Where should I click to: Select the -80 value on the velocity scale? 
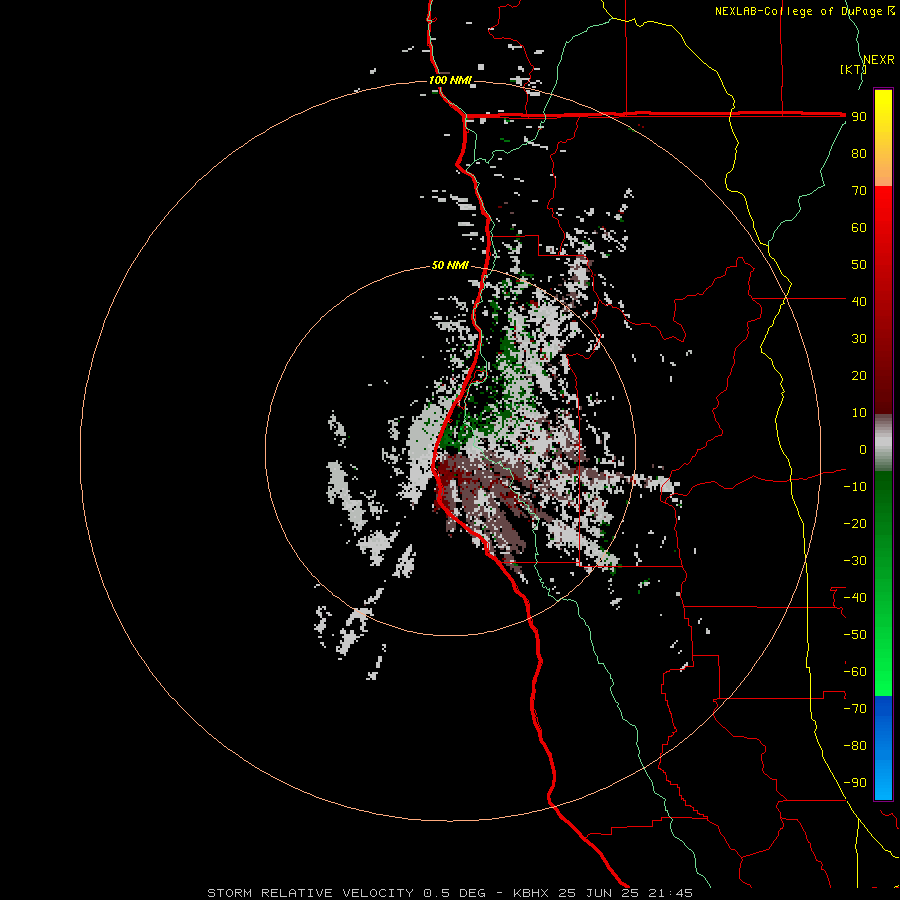855,746
